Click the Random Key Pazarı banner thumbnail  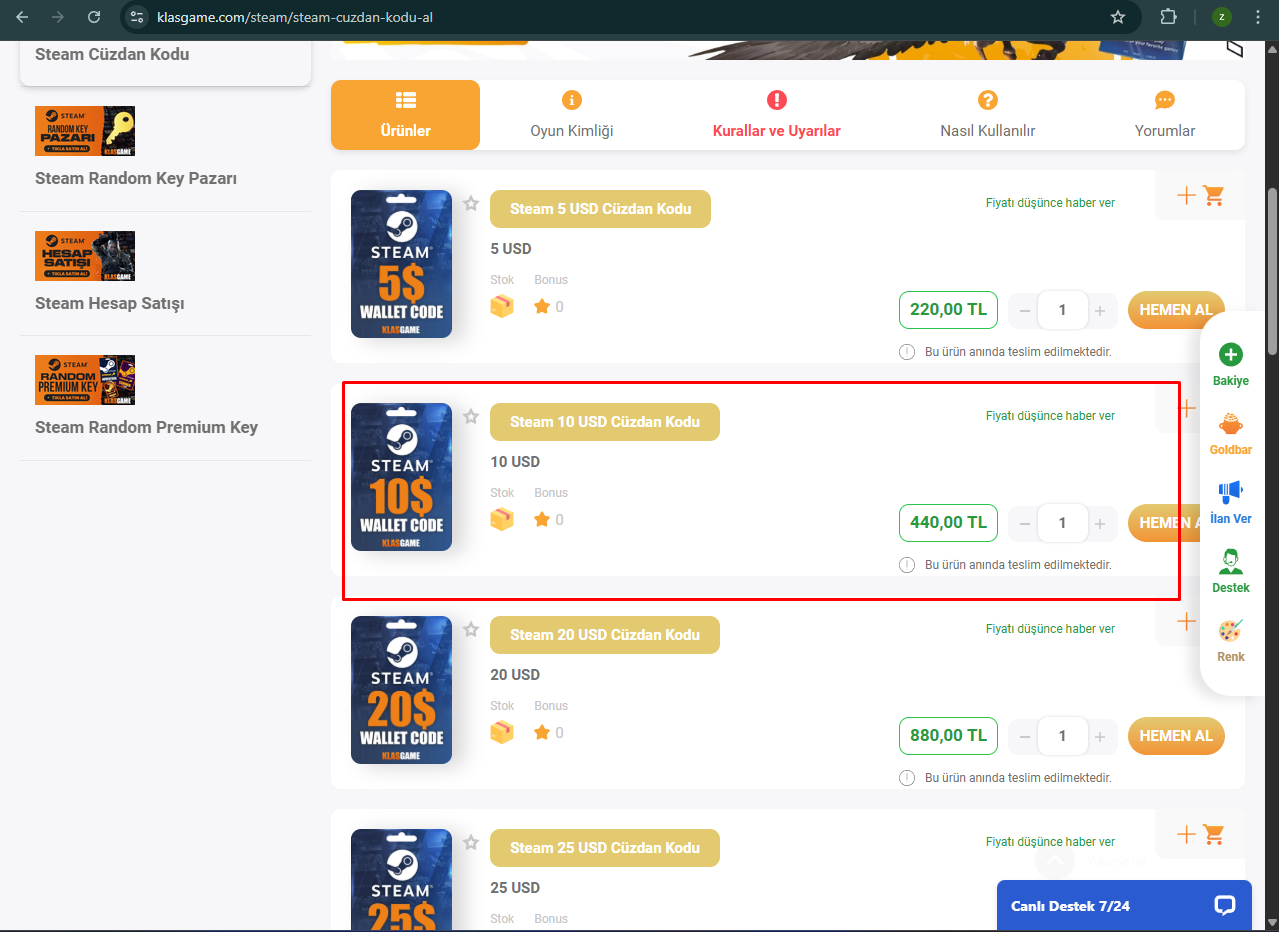point(85,131)
